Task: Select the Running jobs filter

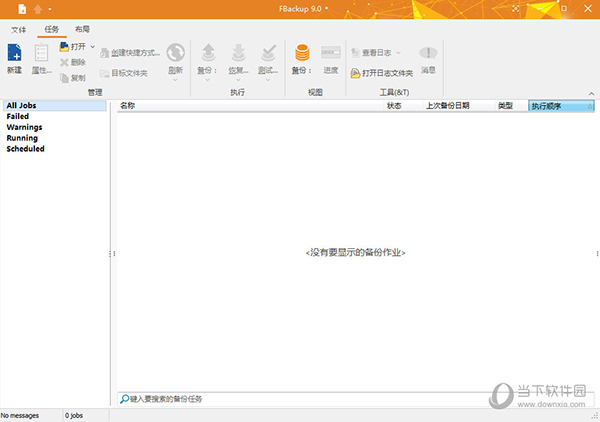Action: [22, 138]
